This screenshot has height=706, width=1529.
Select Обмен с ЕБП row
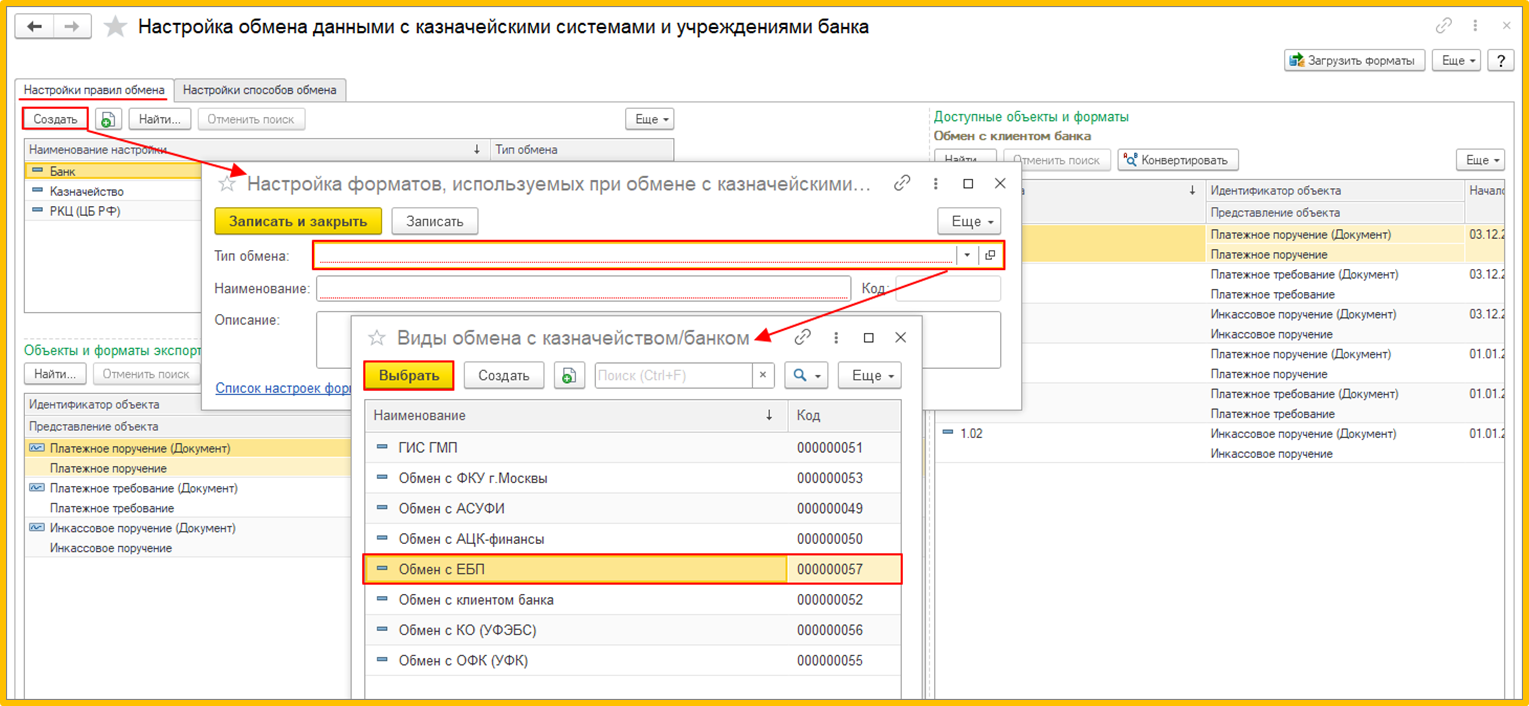633,569
